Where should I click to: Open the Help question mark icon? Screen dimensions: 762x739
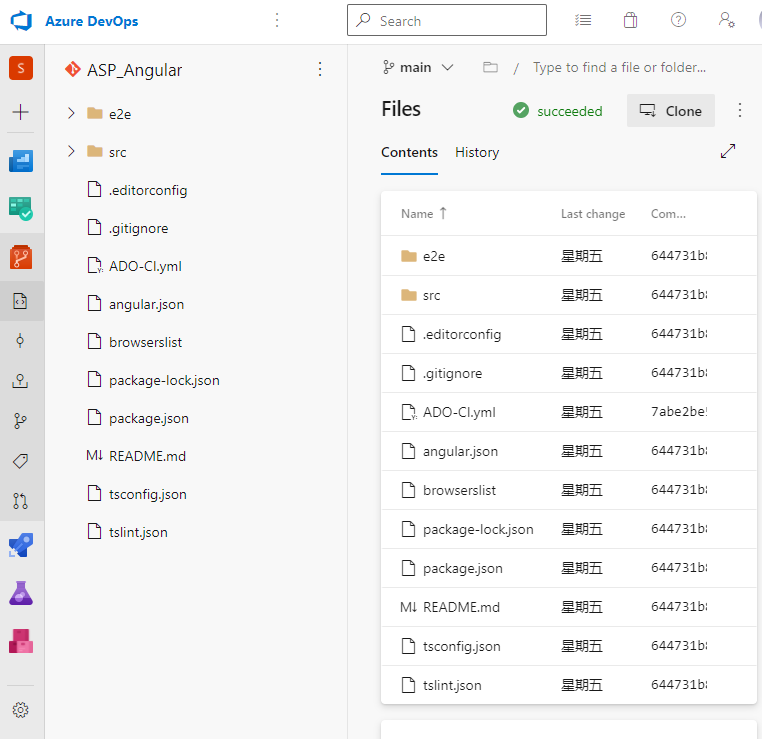pos(678,20)
